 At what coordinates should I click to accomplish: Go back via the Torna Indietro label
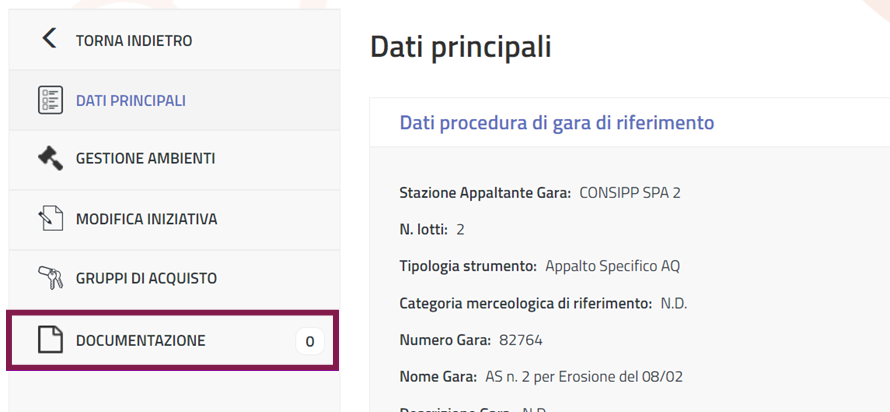pyautogui.click(x=134, y=41)
